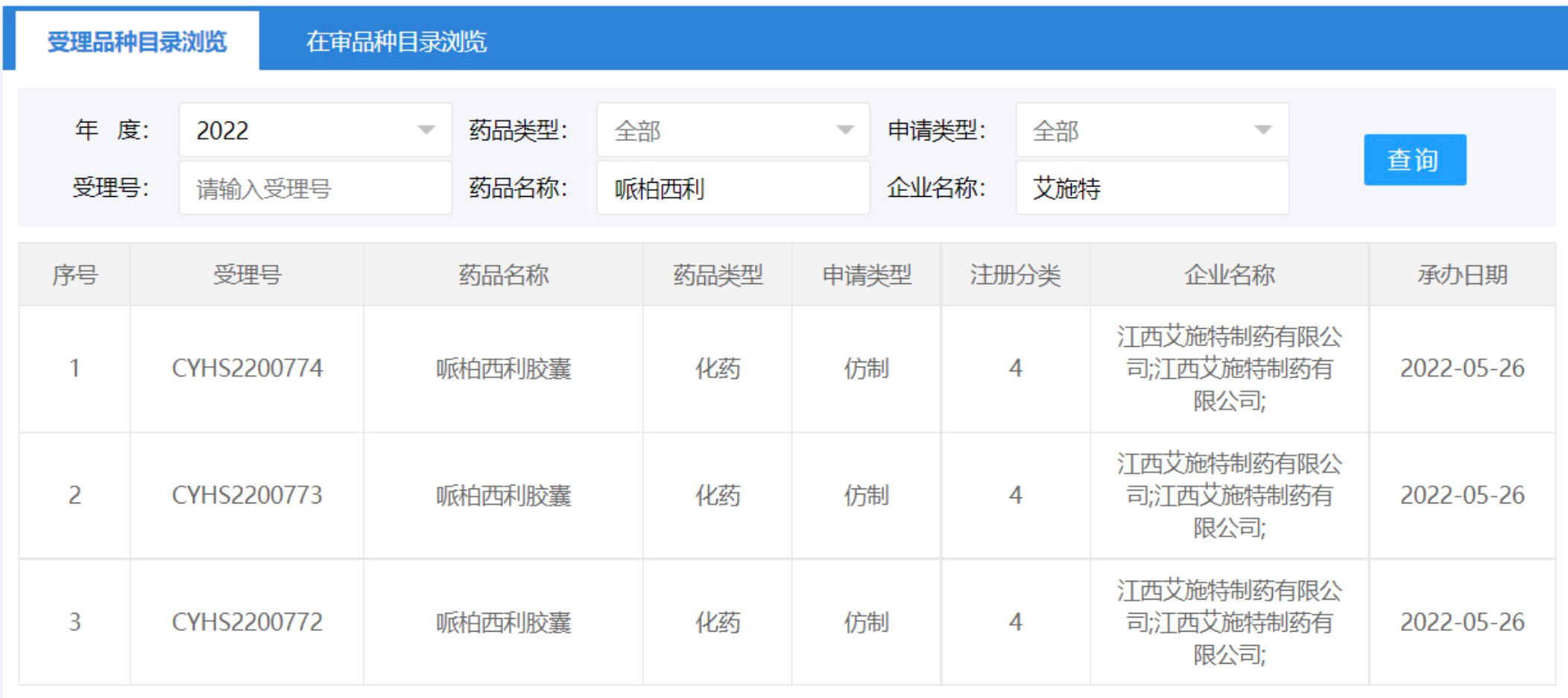Click the 序号 column header

[x=75, y=275]
